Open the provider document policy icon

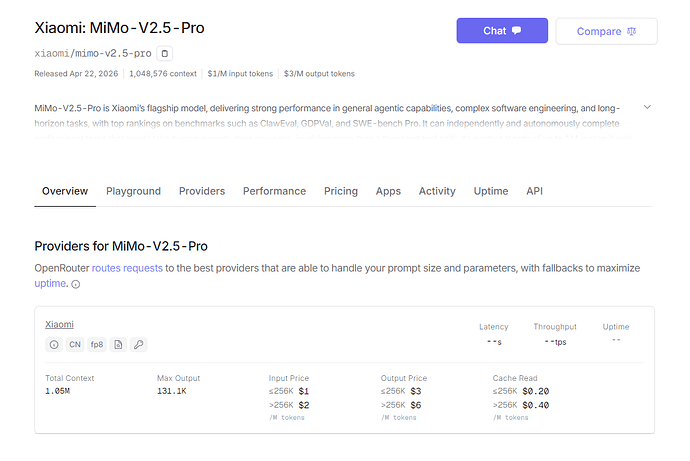tap(118, 344)
